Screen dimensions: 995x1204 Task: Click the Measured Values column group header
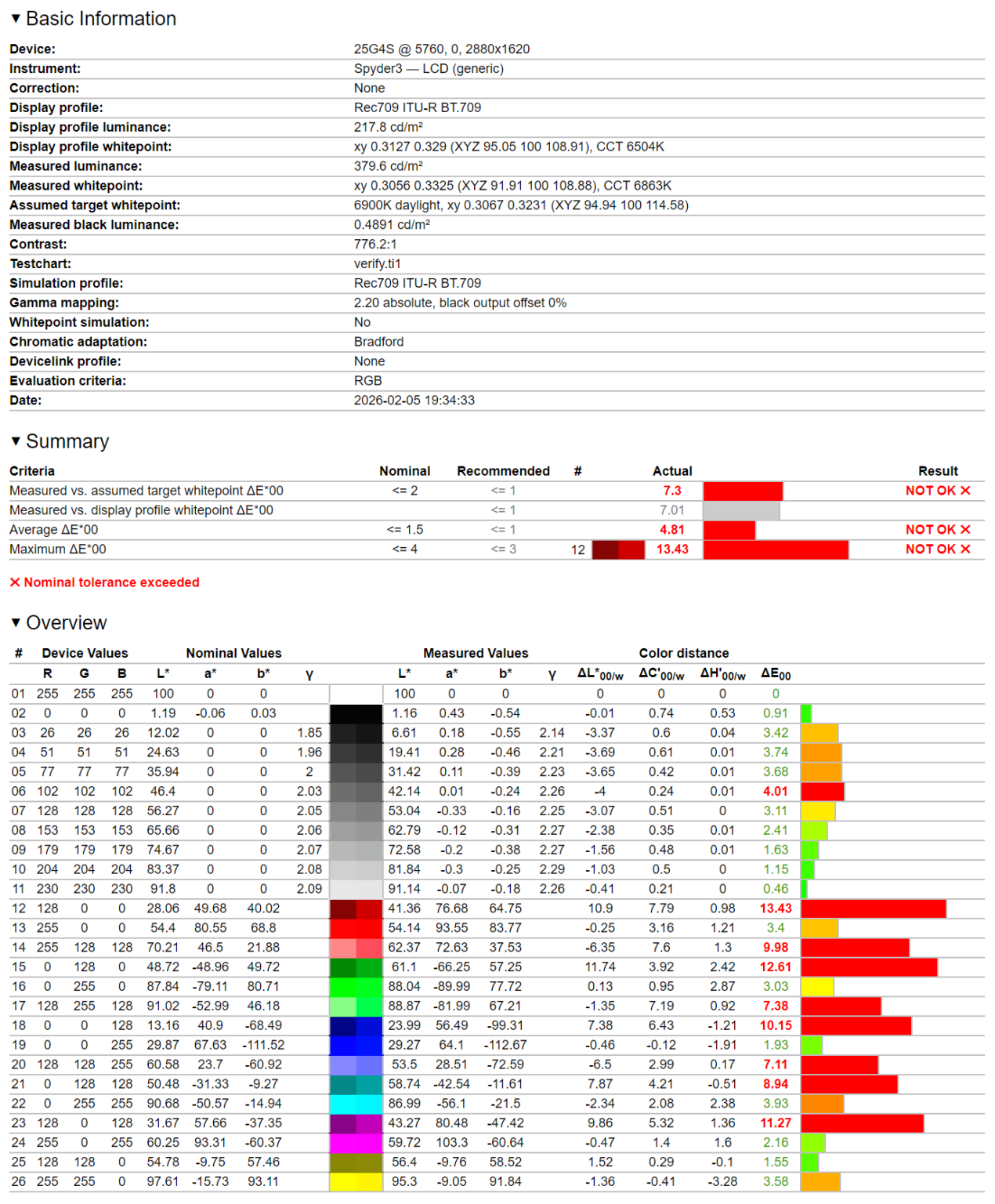pos(476,653)
